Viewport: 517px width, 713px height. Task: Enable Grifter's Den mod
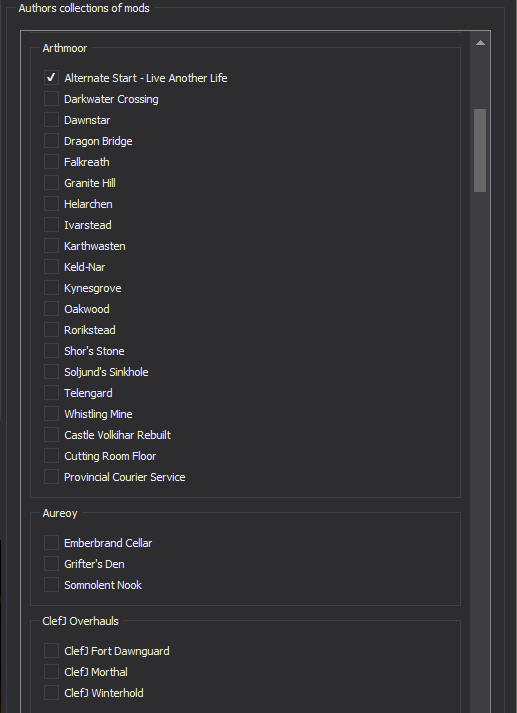(51, 563)
